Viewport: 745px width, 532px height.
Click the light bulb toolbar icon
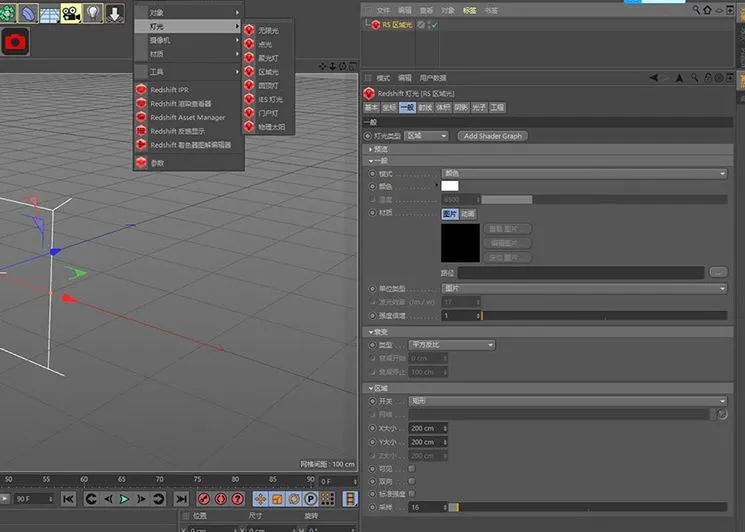pyautogui.click(x=93, y=13)
